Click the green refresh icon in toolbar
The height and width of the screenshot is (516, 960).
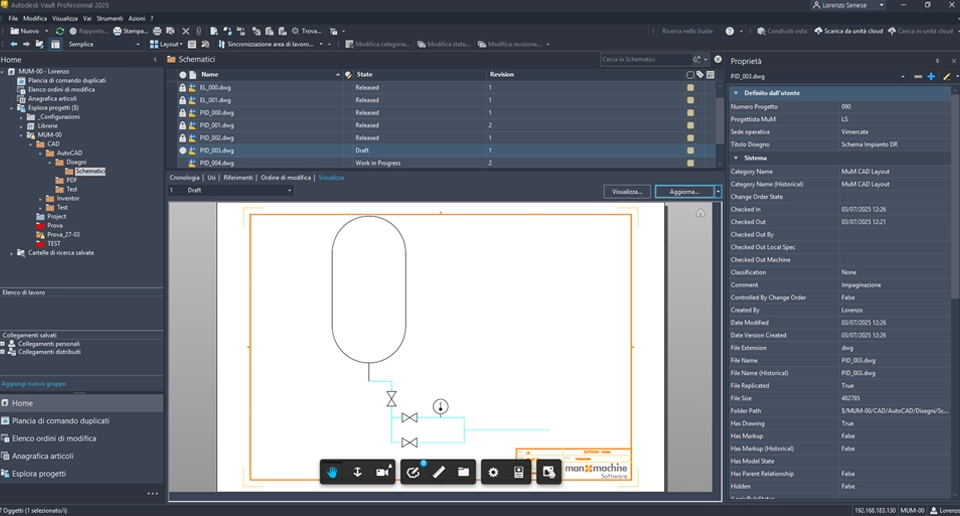(x=59, y=31)
